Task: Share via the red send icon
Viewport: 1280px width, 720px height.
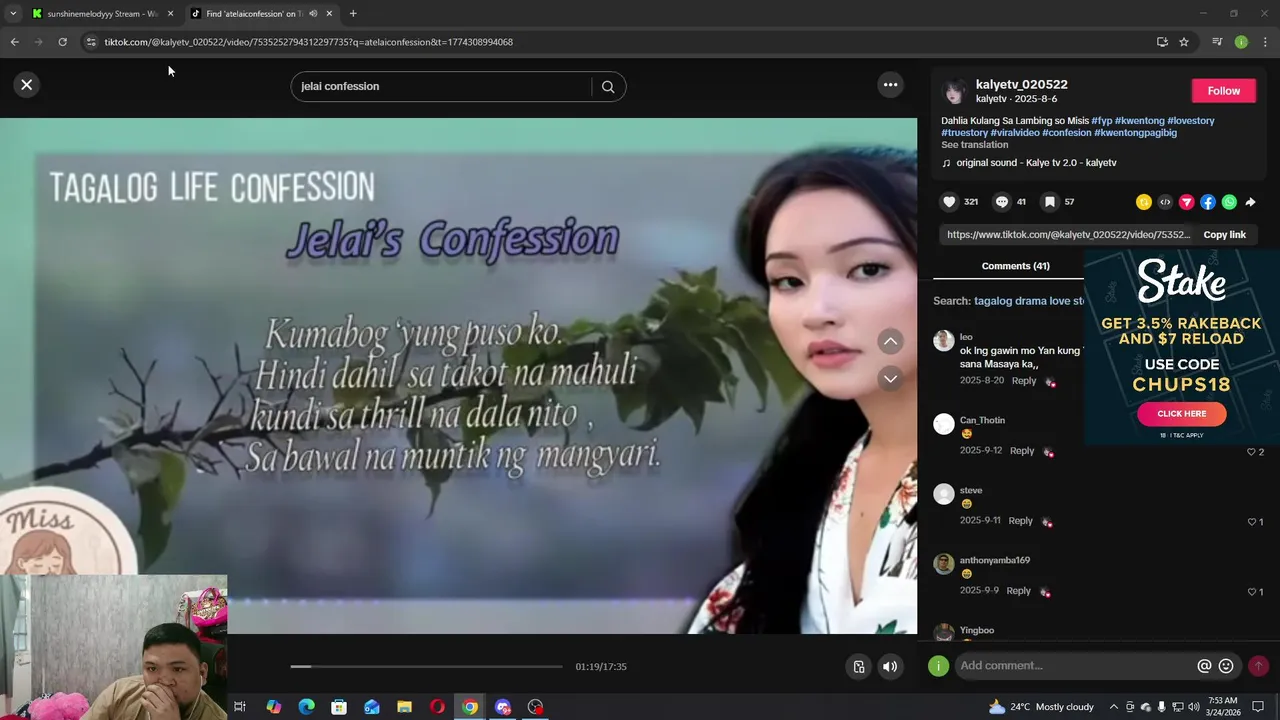Action: 1187,202
